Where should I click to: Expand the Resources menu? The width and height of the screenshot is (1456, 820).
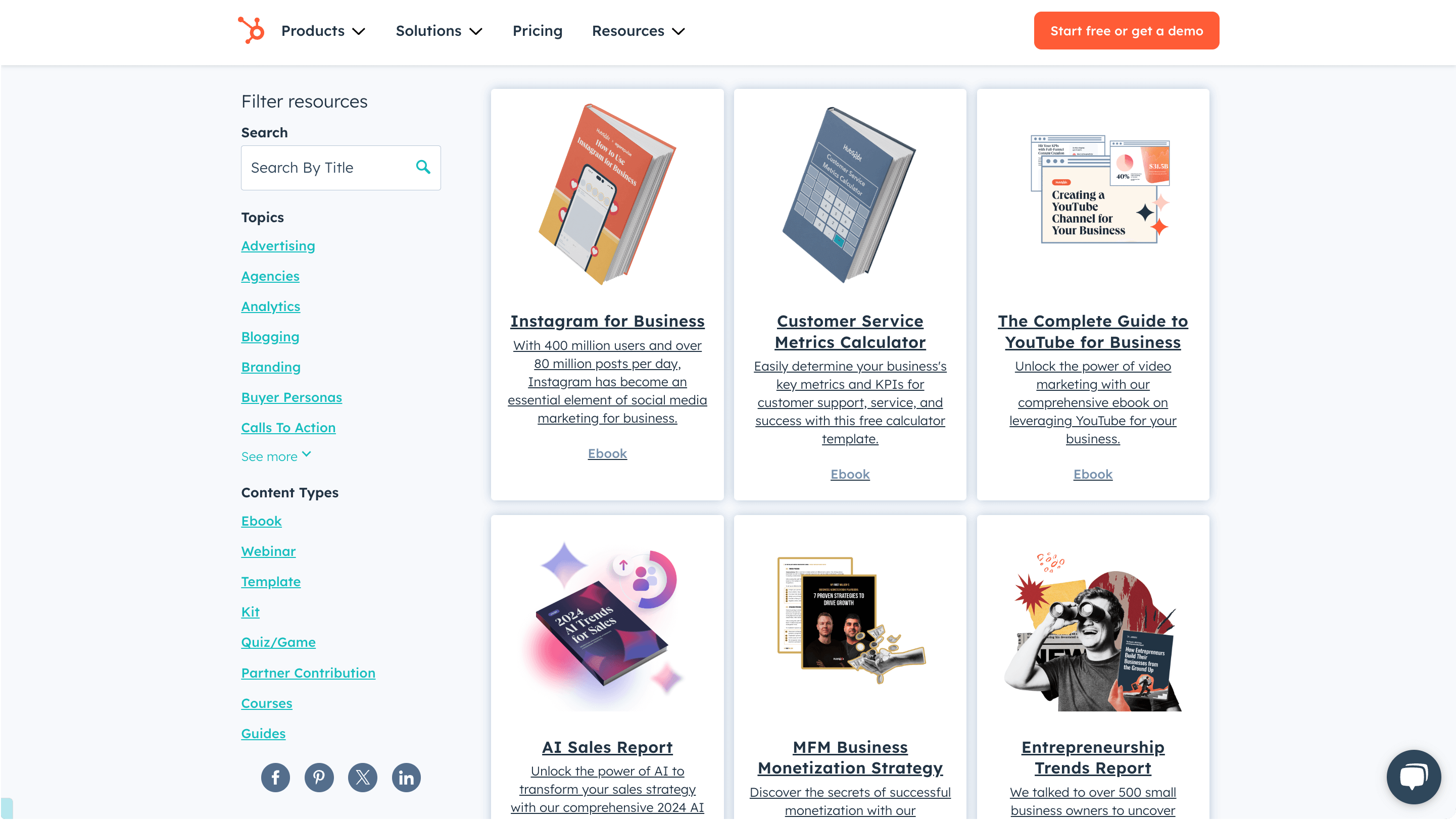(638, 31)
